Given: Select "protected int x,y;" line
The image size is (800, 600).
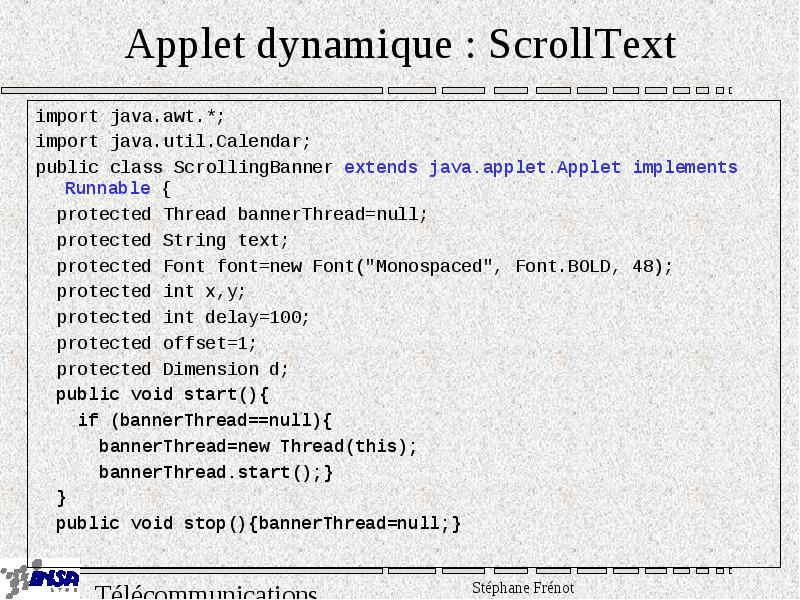Looking at the screenshot, I should [151, 292].
